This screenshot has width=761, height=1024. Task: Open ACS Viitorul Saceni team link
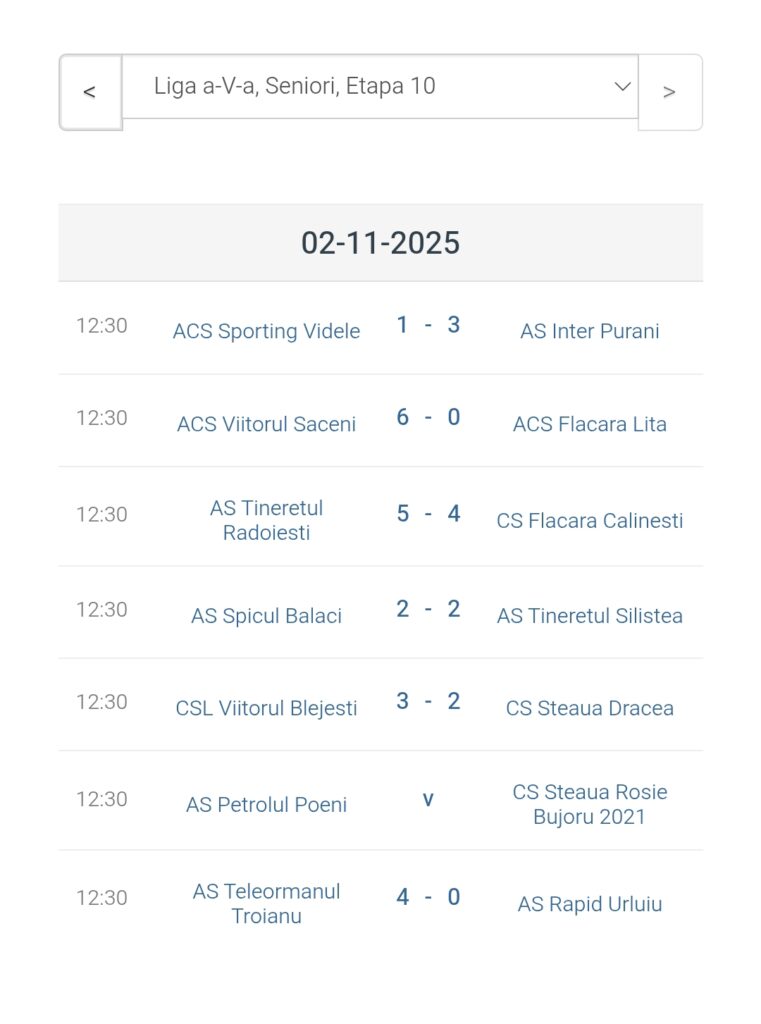(x=266, y=424)
